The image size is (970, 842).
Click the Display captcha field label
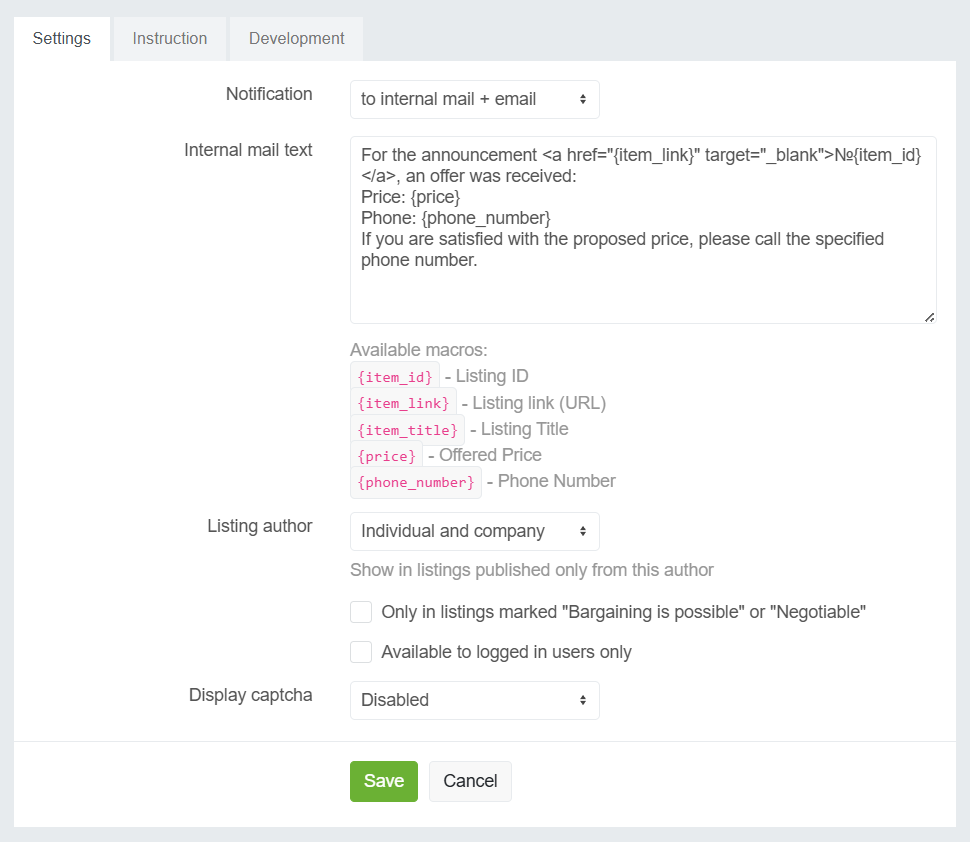click(250, 695)
